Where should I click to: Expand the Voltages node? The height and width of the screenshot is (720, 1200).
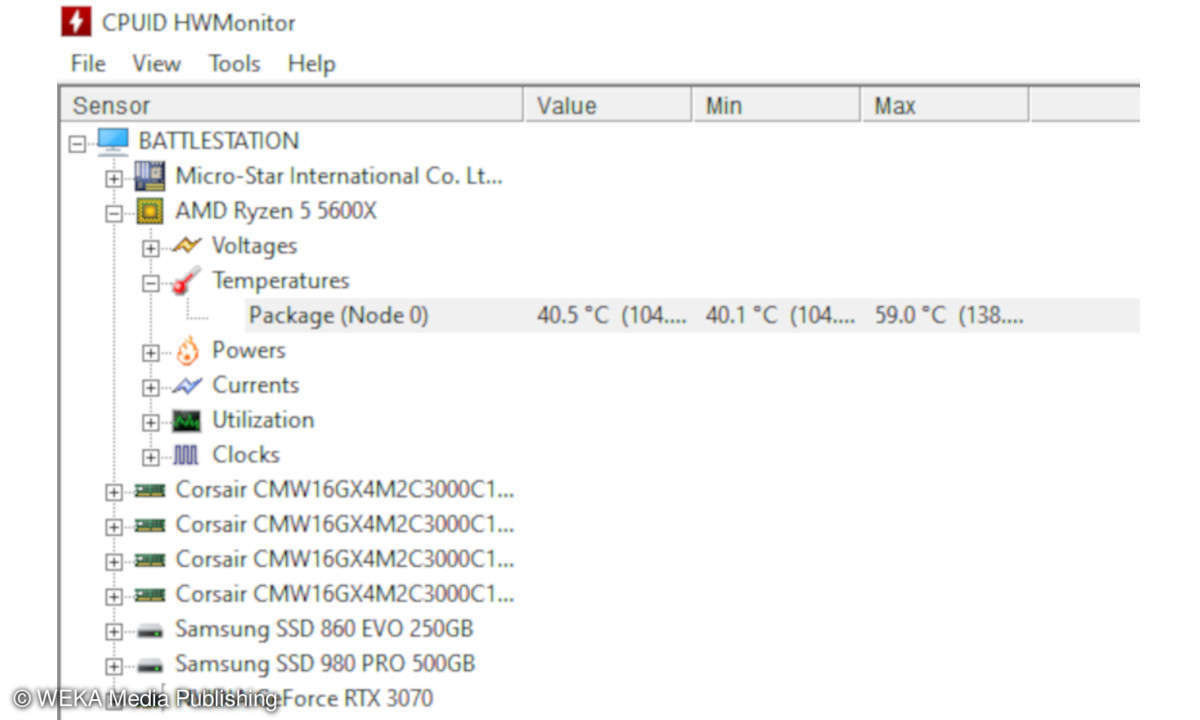coord(150,248)
